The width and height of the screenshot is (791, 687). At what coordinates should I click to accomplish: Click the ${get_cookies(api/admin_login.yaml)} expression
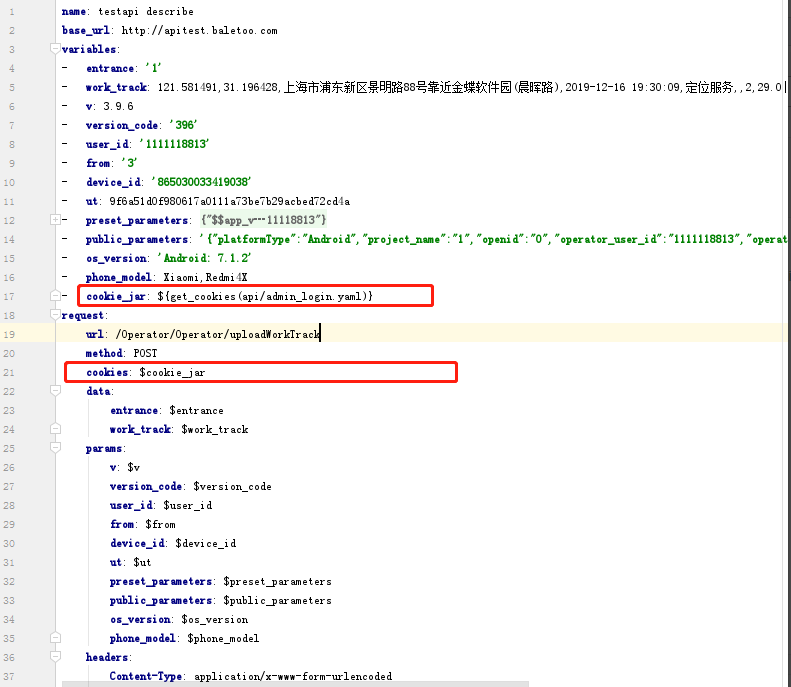click(x=265, y=296)
